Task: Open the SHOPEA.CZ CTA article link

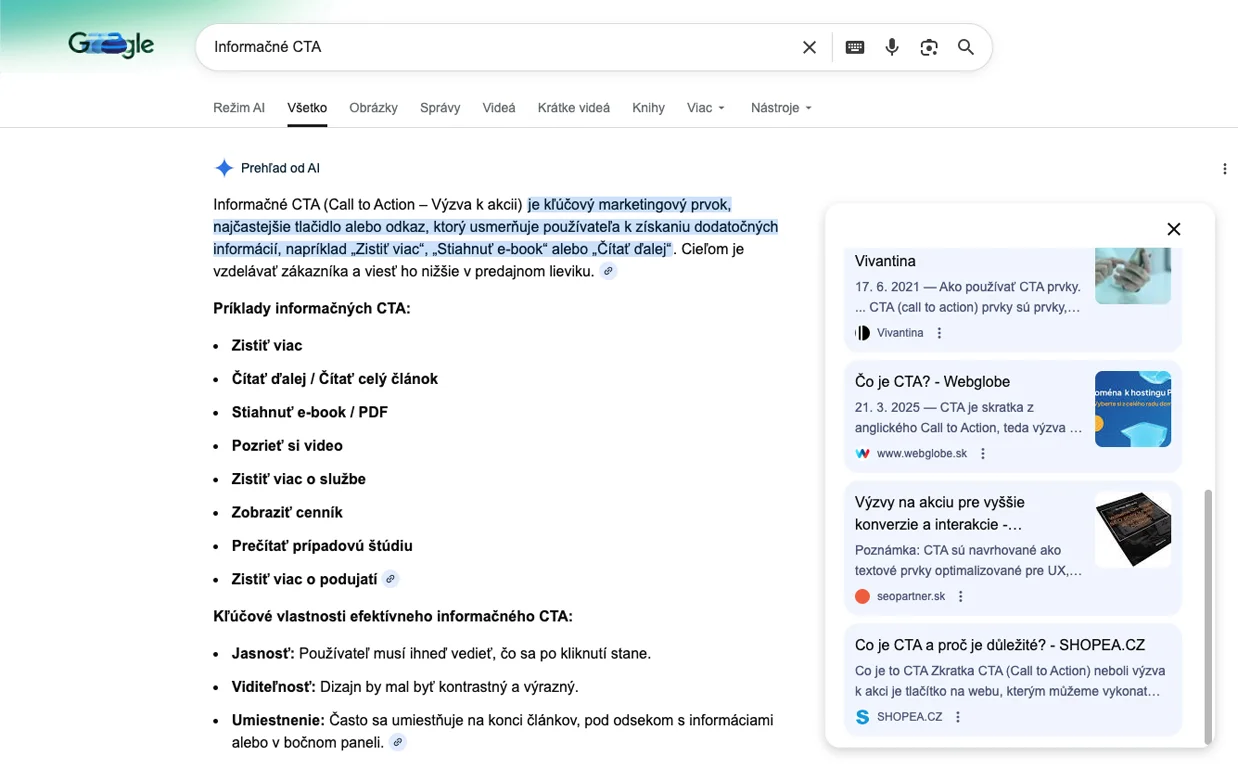Action: click(x=999, y=645)
